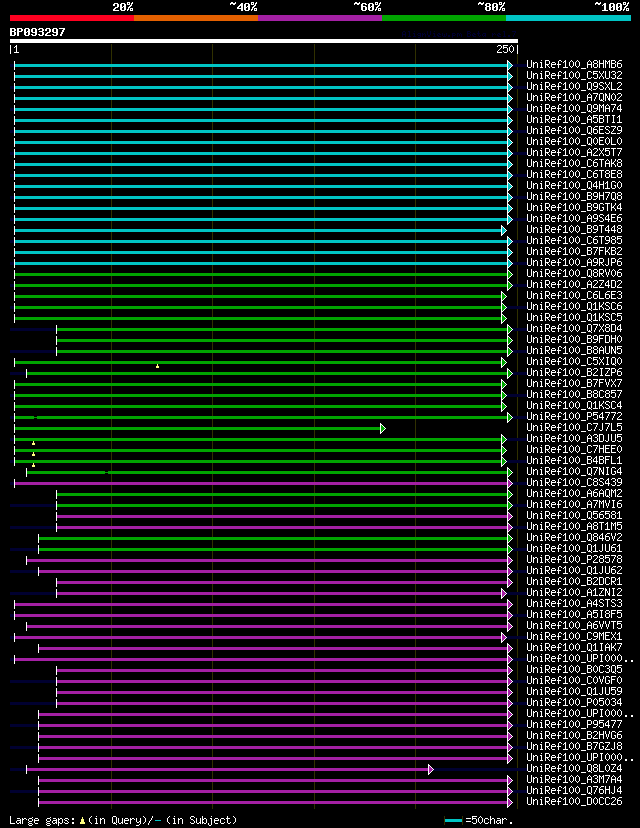Select the UniRef100_A2Z4D2 label
This screenshot has height=828, width=640.
[x=574, y=285]
